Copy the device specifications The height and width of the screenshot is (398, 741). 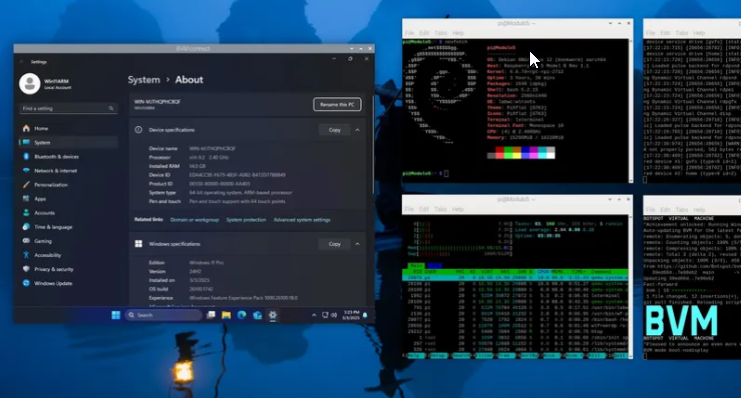[x=335, y=130]
